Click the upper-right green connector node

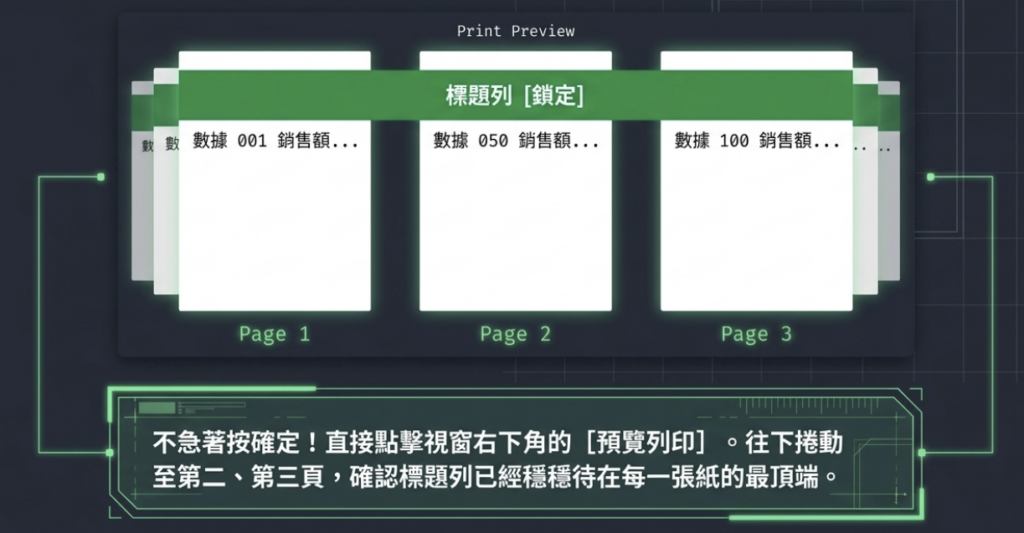point(930,177)
